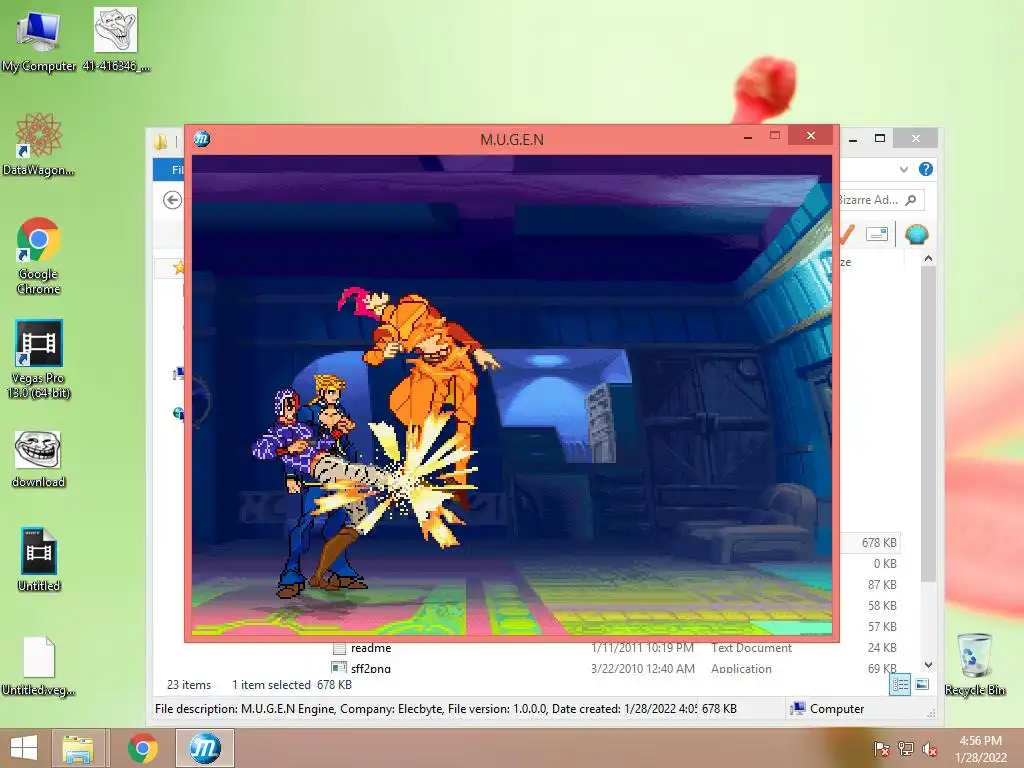Launch the DataWagon desktop shortcut
1024x768 pixels.
click(38, 144)
